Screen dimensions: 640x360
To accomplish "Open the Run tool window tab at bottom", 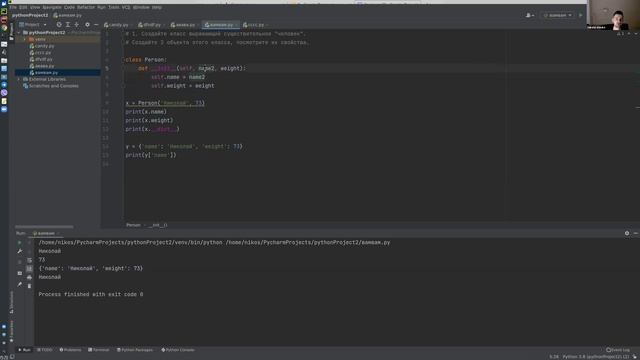I will pyautogui.click(x=24, y=350).
